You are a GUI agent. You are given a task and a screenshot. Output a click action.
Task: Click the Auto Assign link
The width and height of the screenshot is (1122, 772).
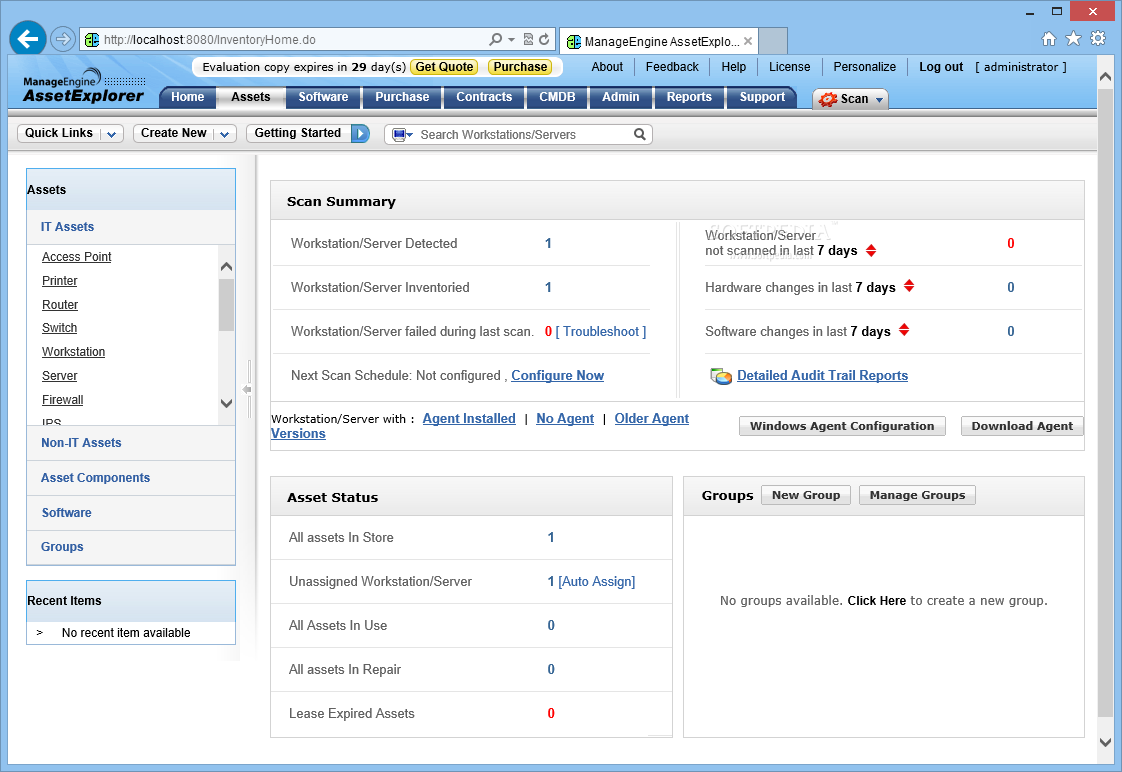point(597,582)
